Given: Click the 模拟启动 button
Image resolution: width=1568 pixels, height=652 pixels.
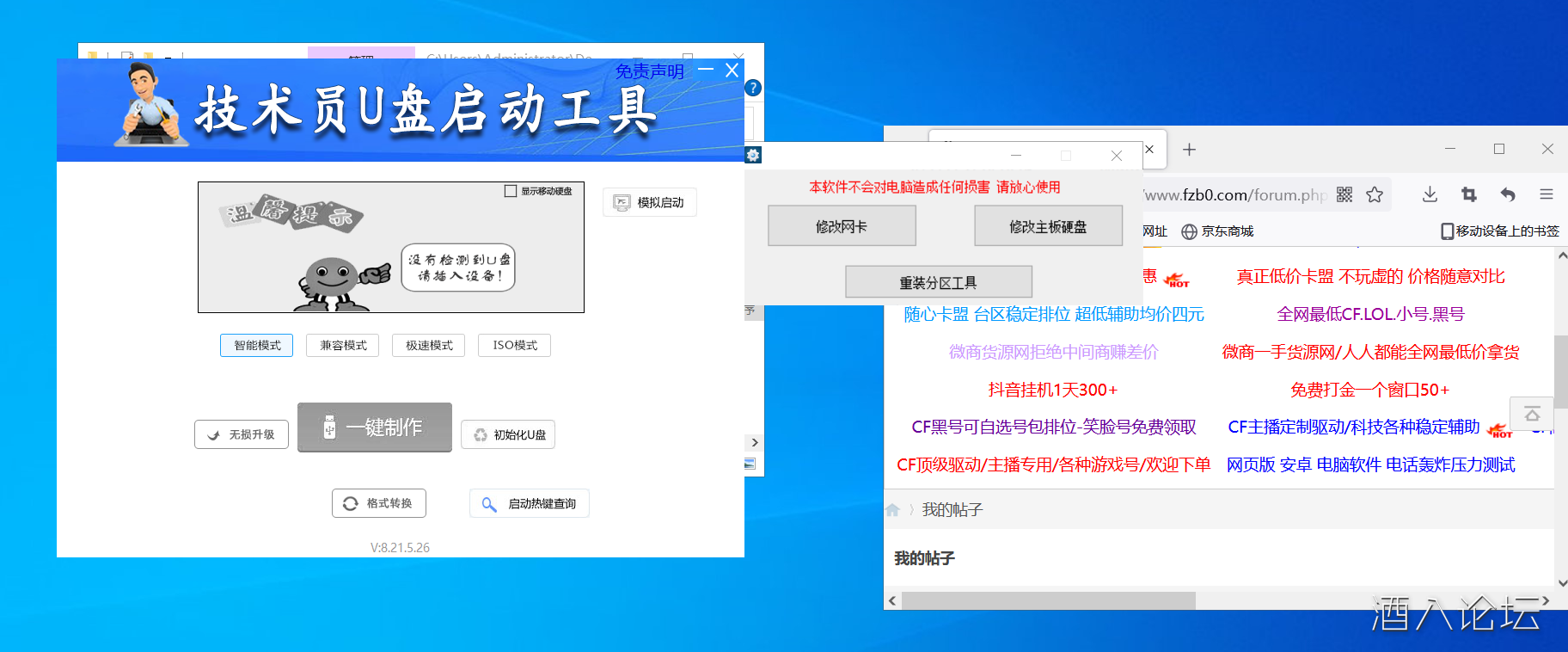Looking at the screenshot, I should point(650,202).
